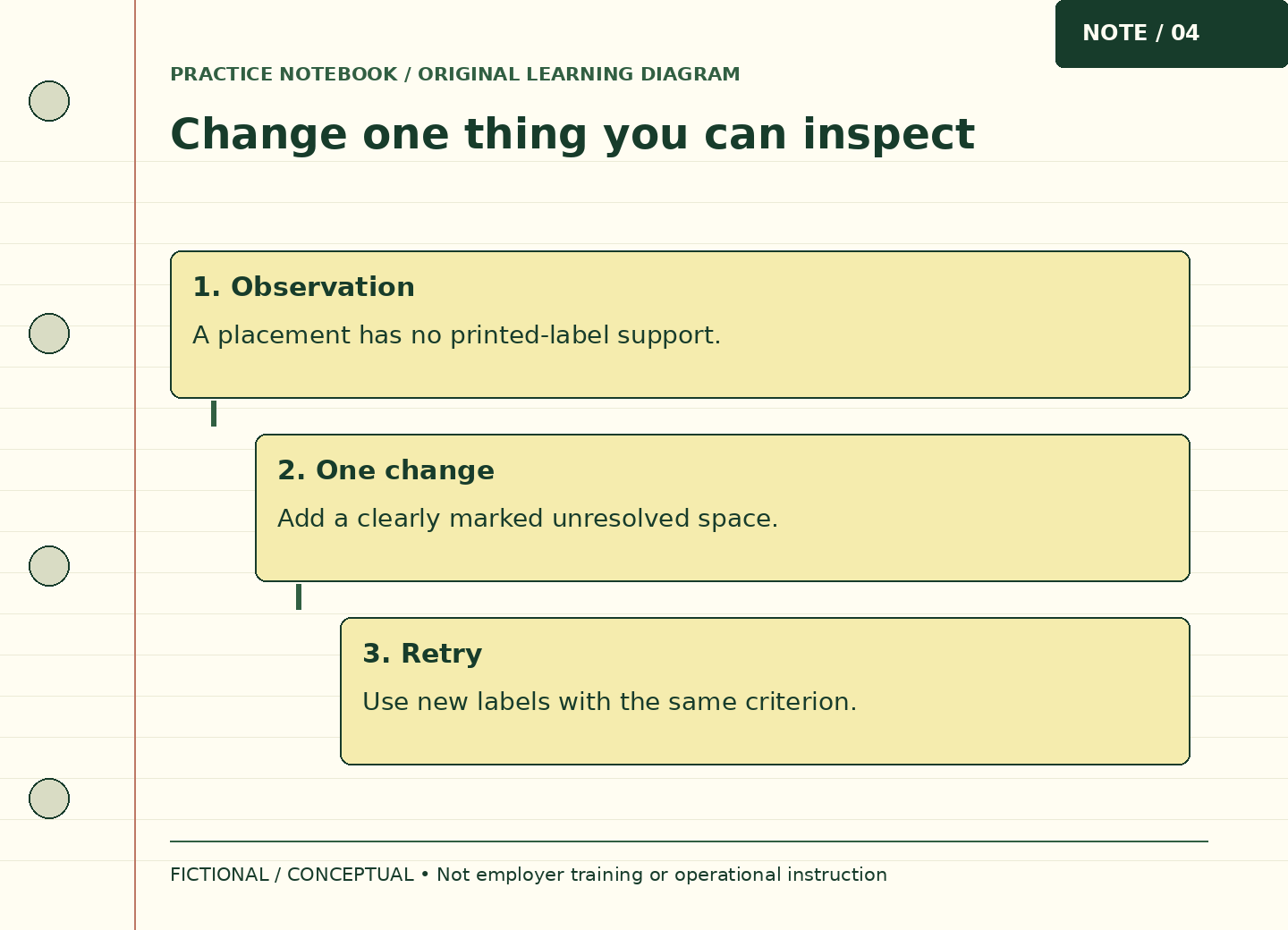Click the connector between One change and Retry
Viewport: 1288px width, 930px height.
[x=299, y=597]
